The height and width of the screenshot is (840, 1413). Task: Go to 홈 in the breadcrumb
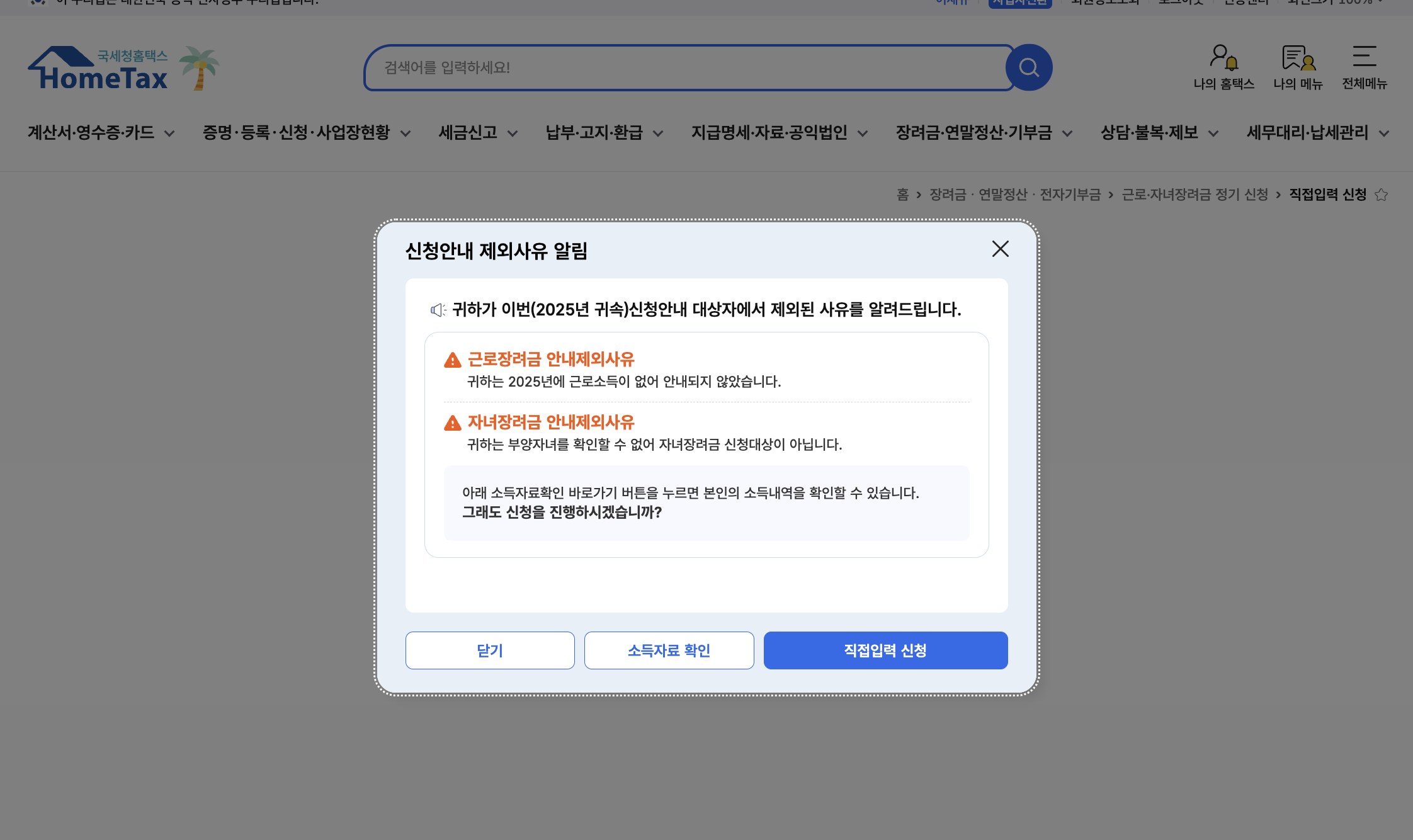pyautogui.click(x=902, y=195)
